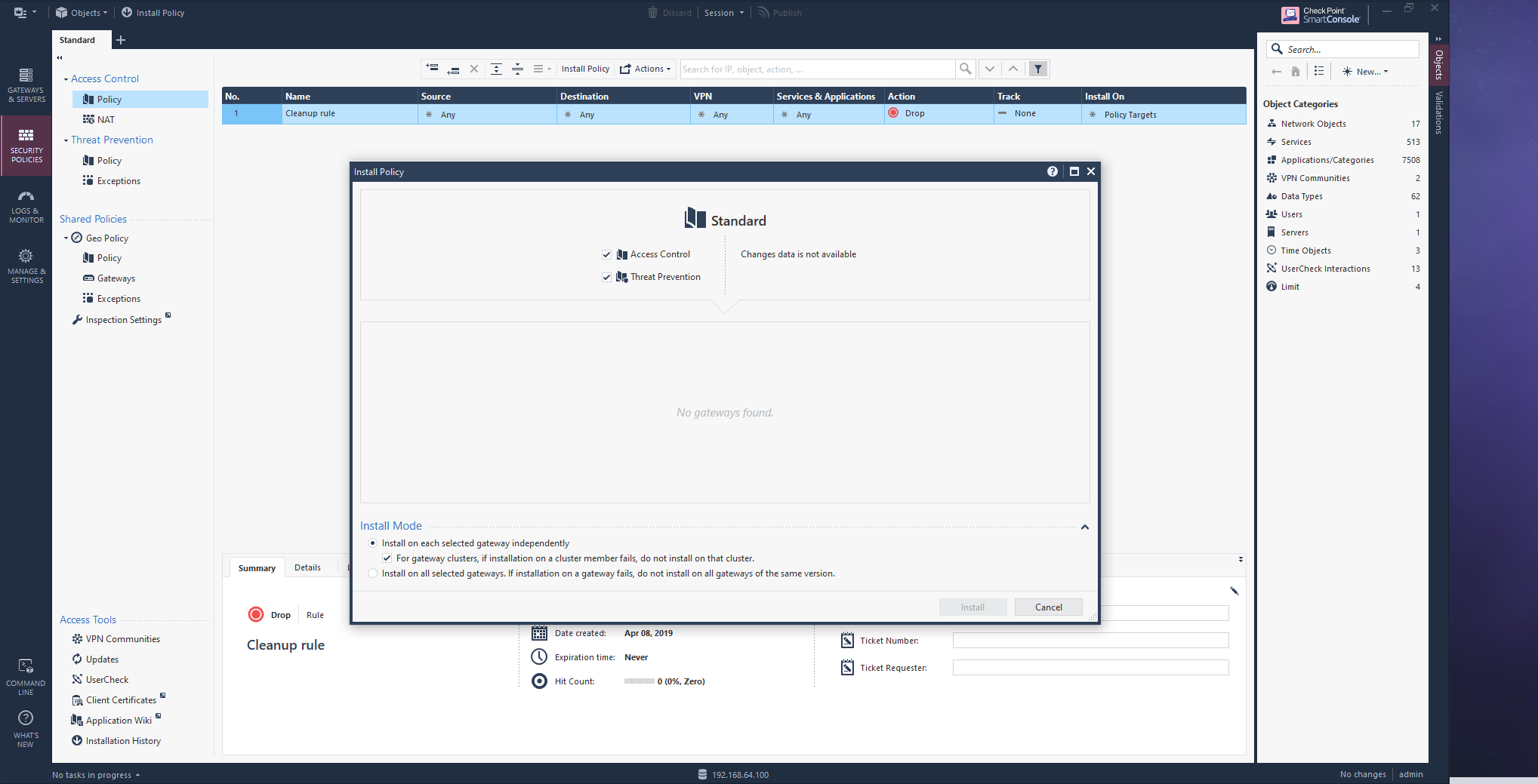1538x784 pixels.
Task: Open the Command Line icon
Action: 26,675
